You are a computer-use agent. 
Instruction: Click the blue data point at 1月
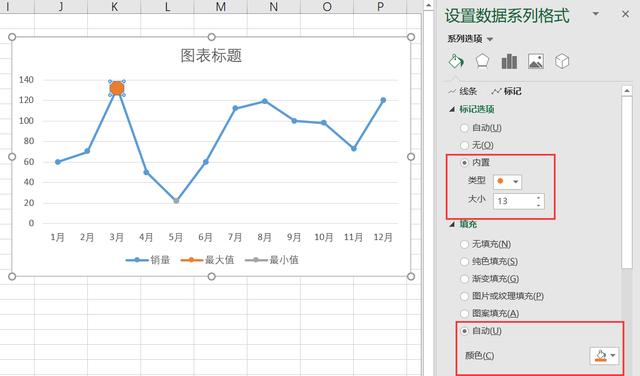(x=58, y=162)
